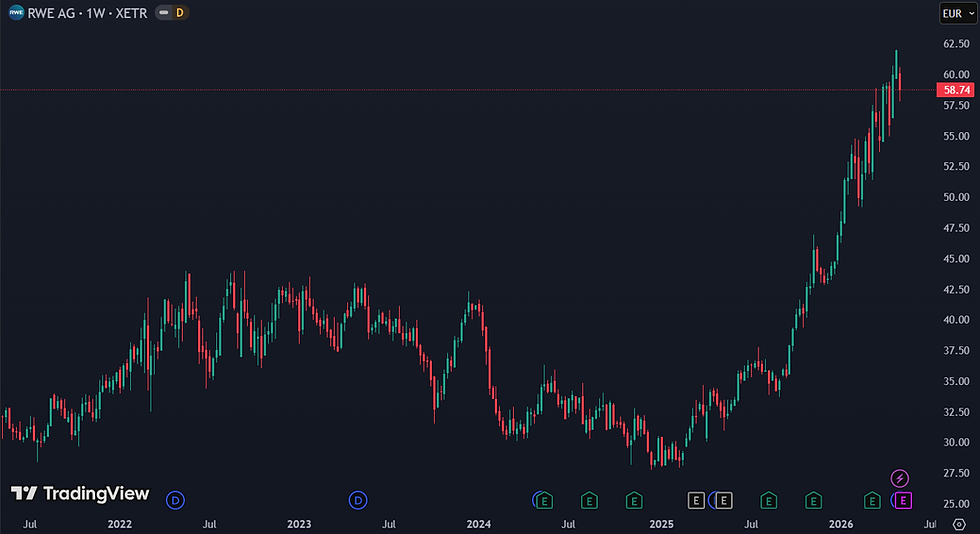The height and width of the screenshot is (534, 980).
Task: Open the purple lightning bolt event marker
Action: click(x=899, y=479)
